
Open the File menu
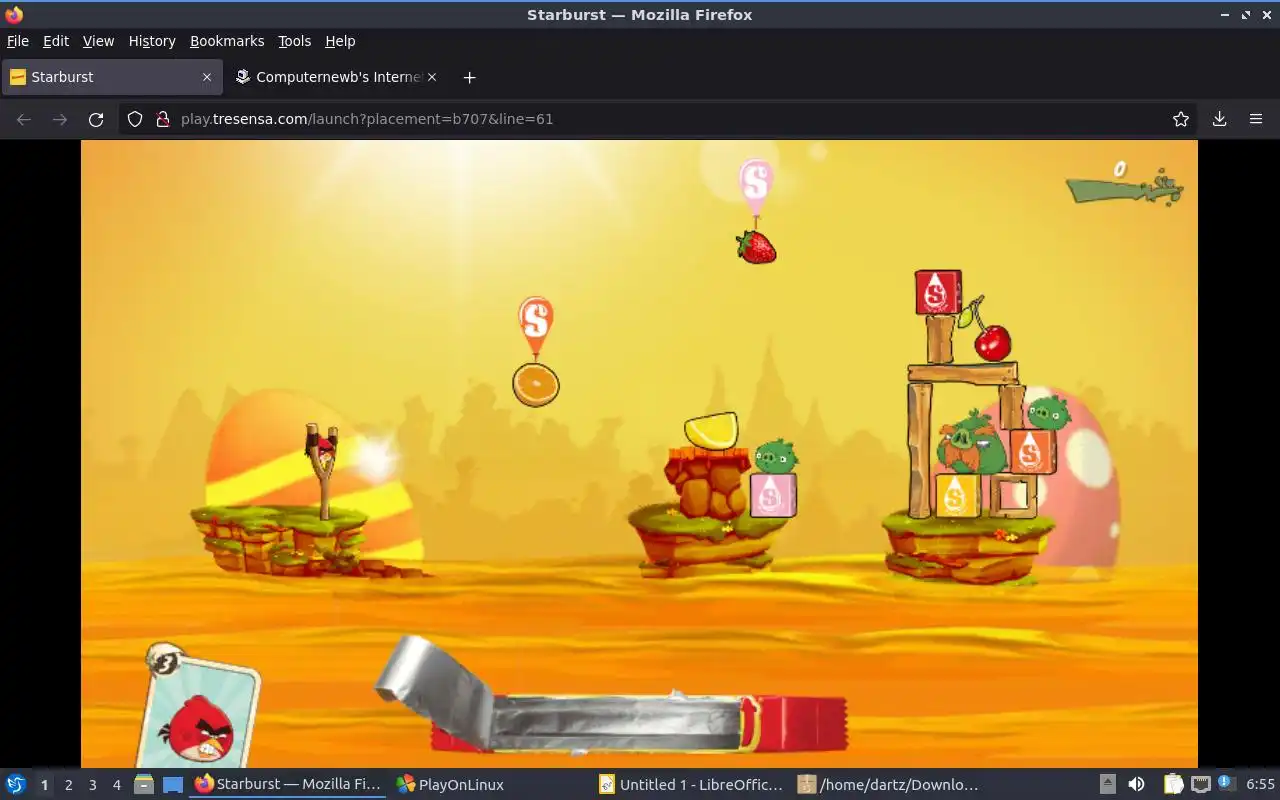18,41
